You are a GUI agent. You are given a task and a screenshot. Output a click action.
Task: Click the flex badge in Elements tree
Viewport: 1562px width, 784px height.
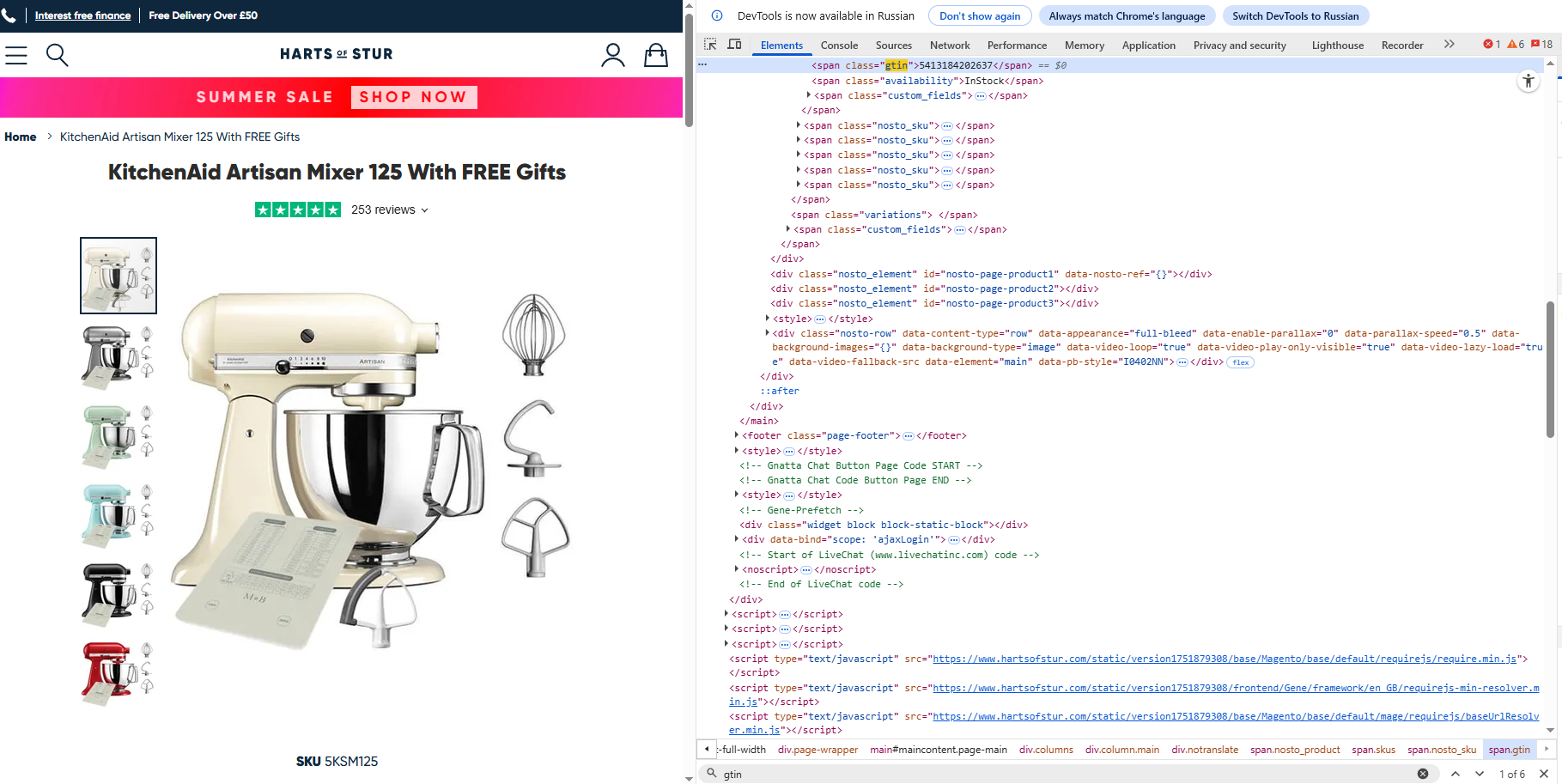(1240, 362)
